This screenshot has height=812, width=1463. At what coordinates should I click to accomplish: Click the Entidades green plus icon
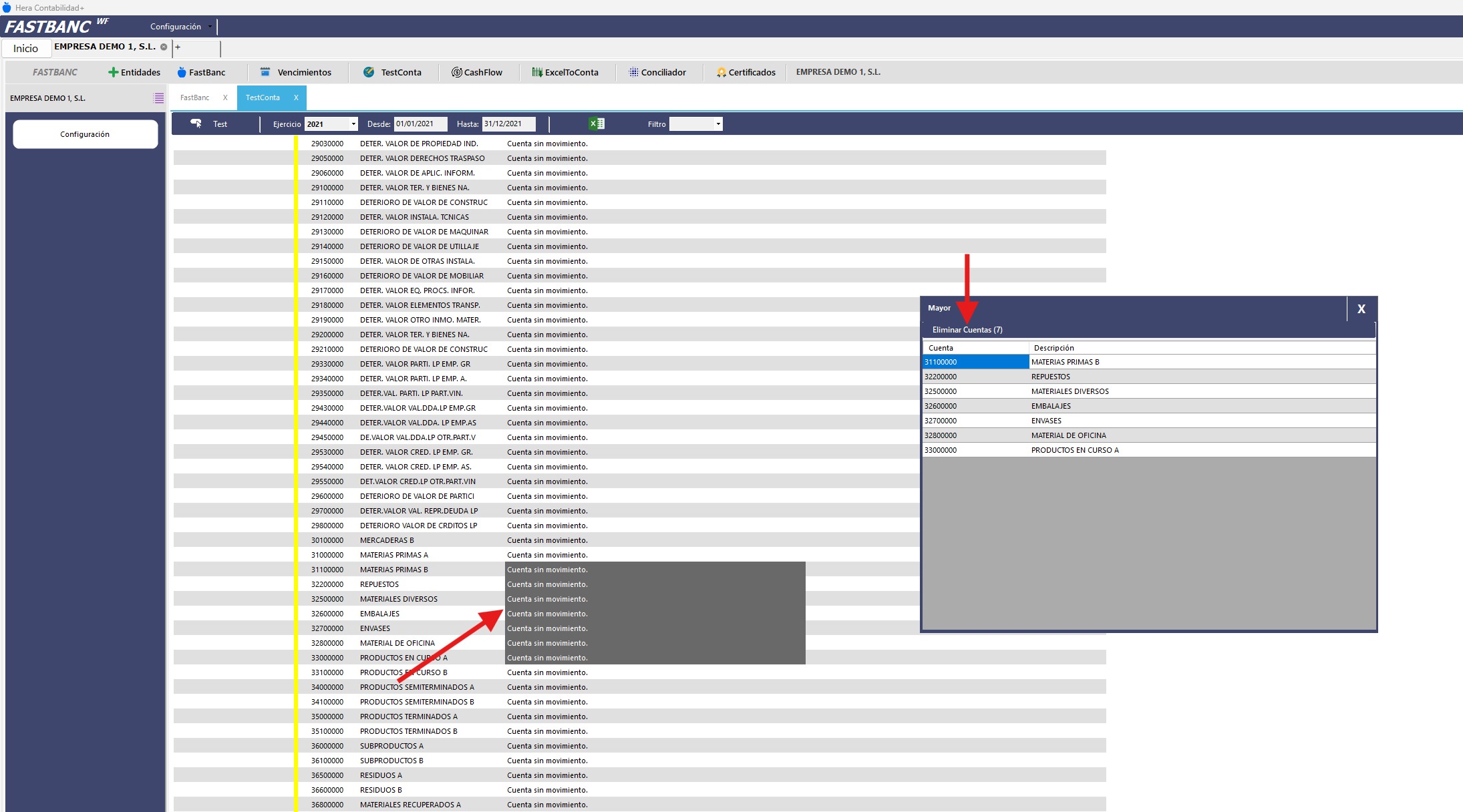tap(113, 72)
